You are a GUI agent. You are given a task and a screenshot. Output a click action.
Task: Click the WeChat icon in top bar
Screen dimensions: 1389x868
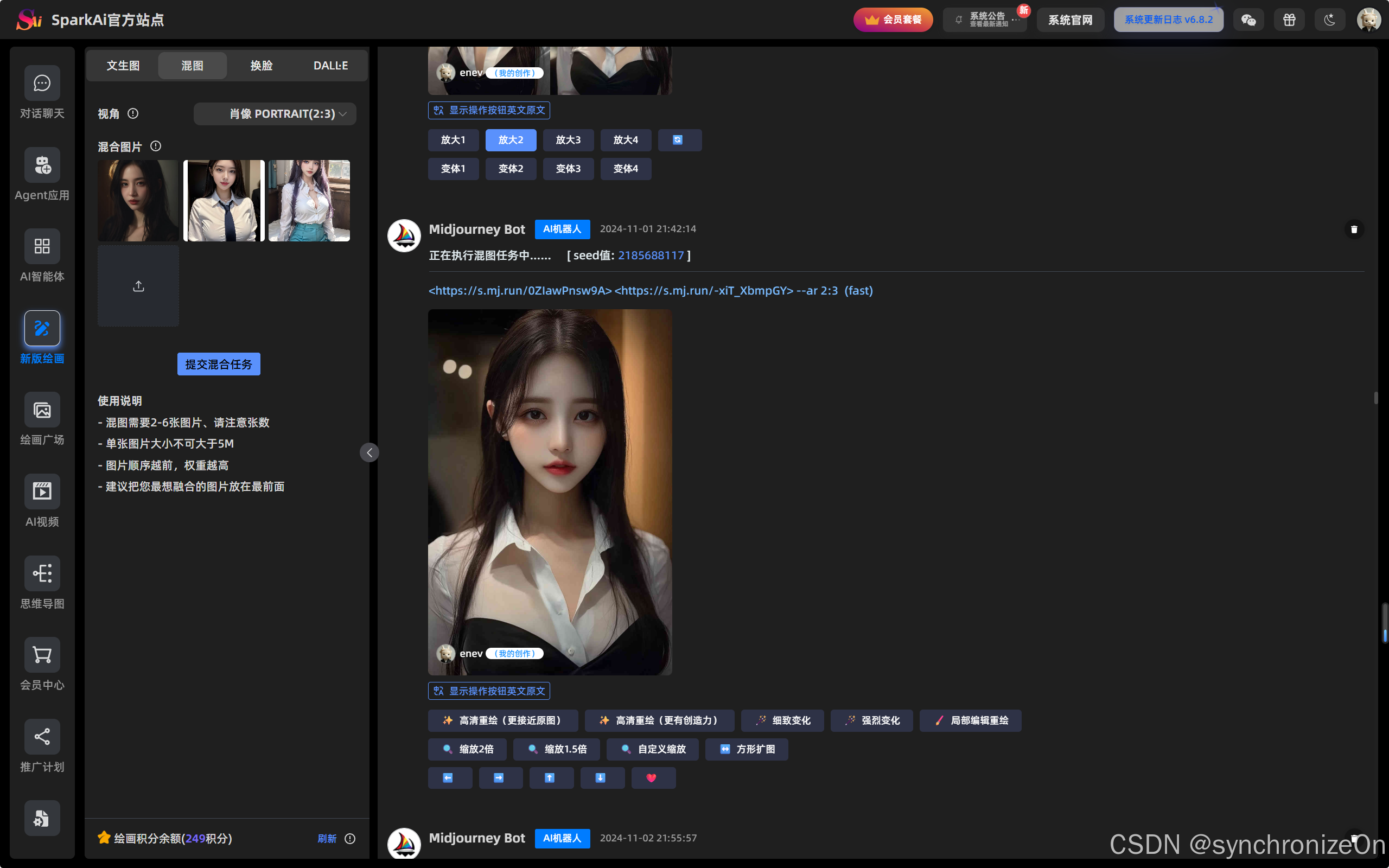coord(1248,20)
